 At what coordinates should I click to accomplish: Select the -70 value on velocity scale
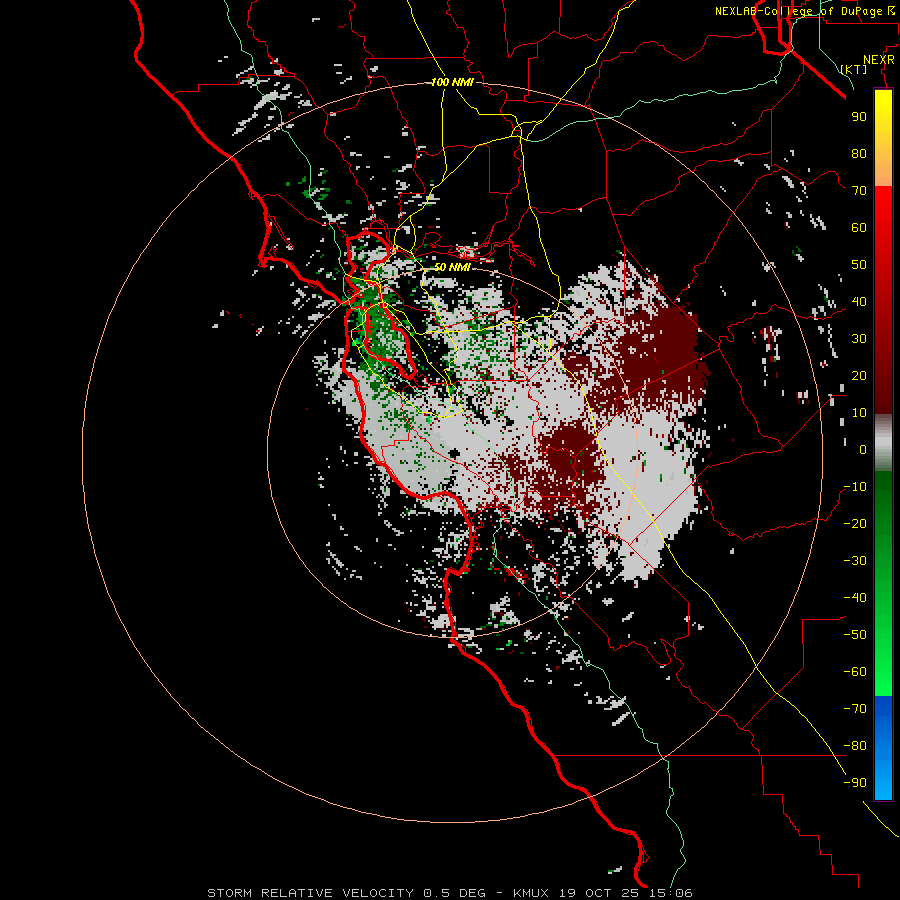855,709
